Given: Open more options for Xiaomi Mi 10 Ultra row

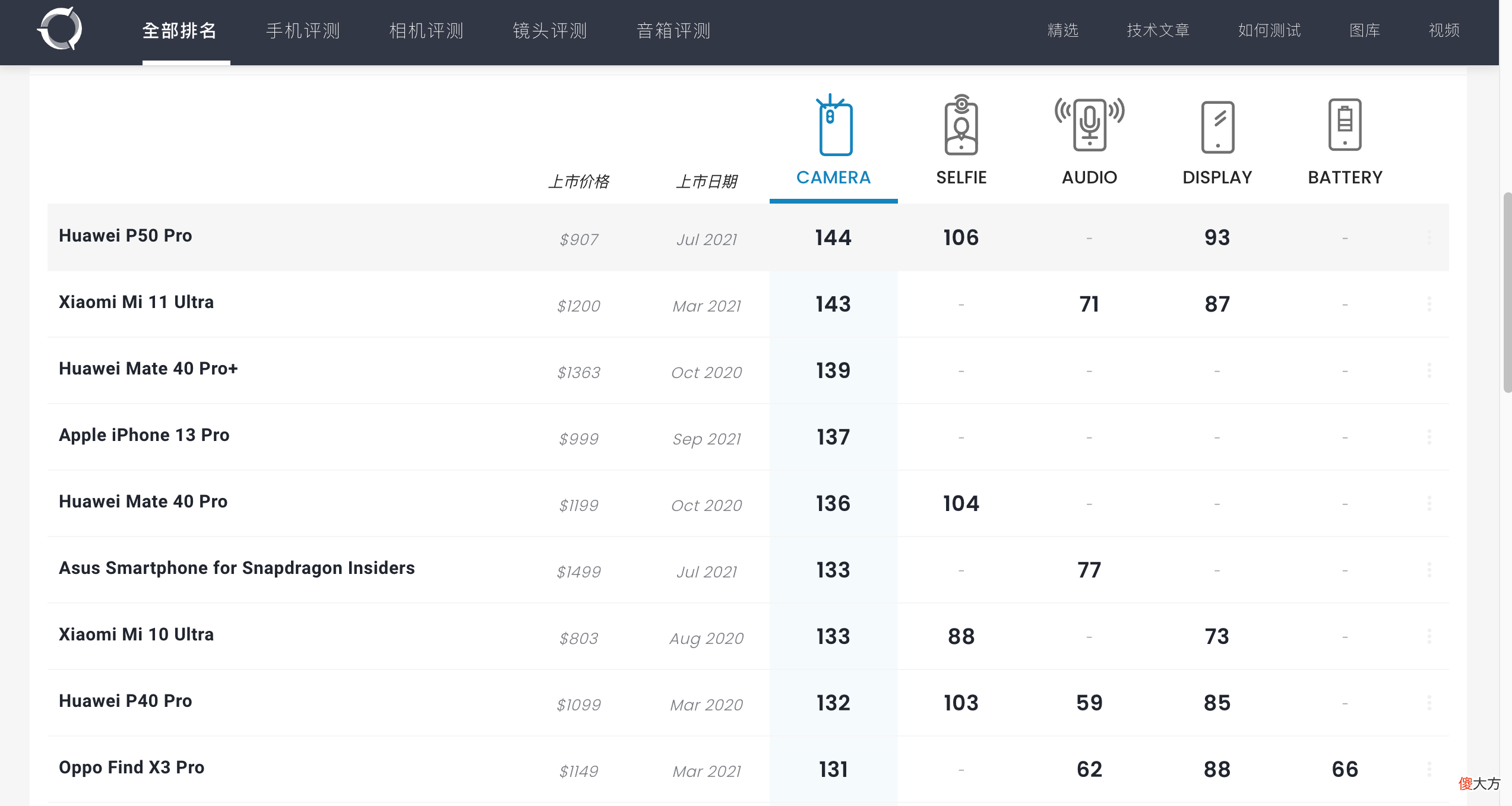Looking at the screenshot, I should point(1429,636).
